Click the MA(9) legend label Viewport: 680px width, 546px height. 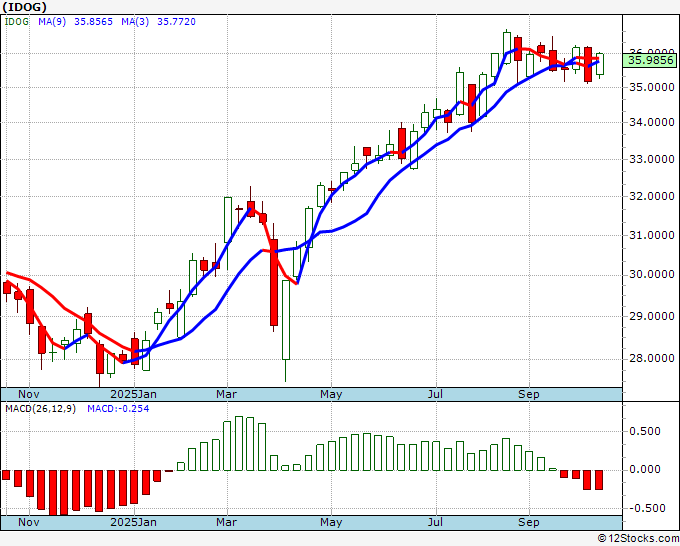(52, 21)
